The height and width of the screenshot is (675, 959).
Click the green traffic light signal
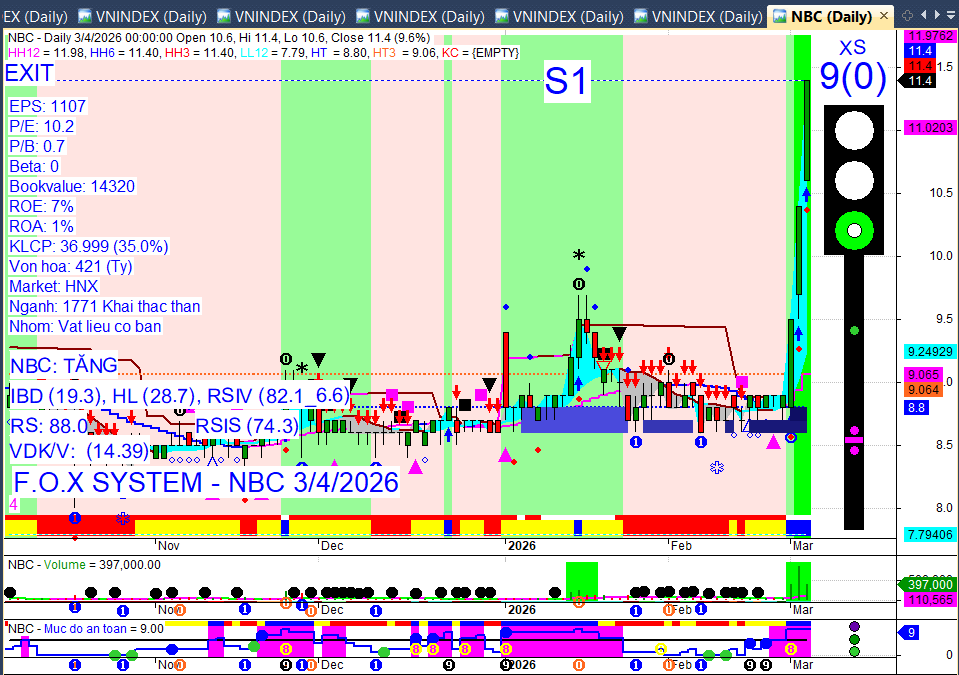854,231
